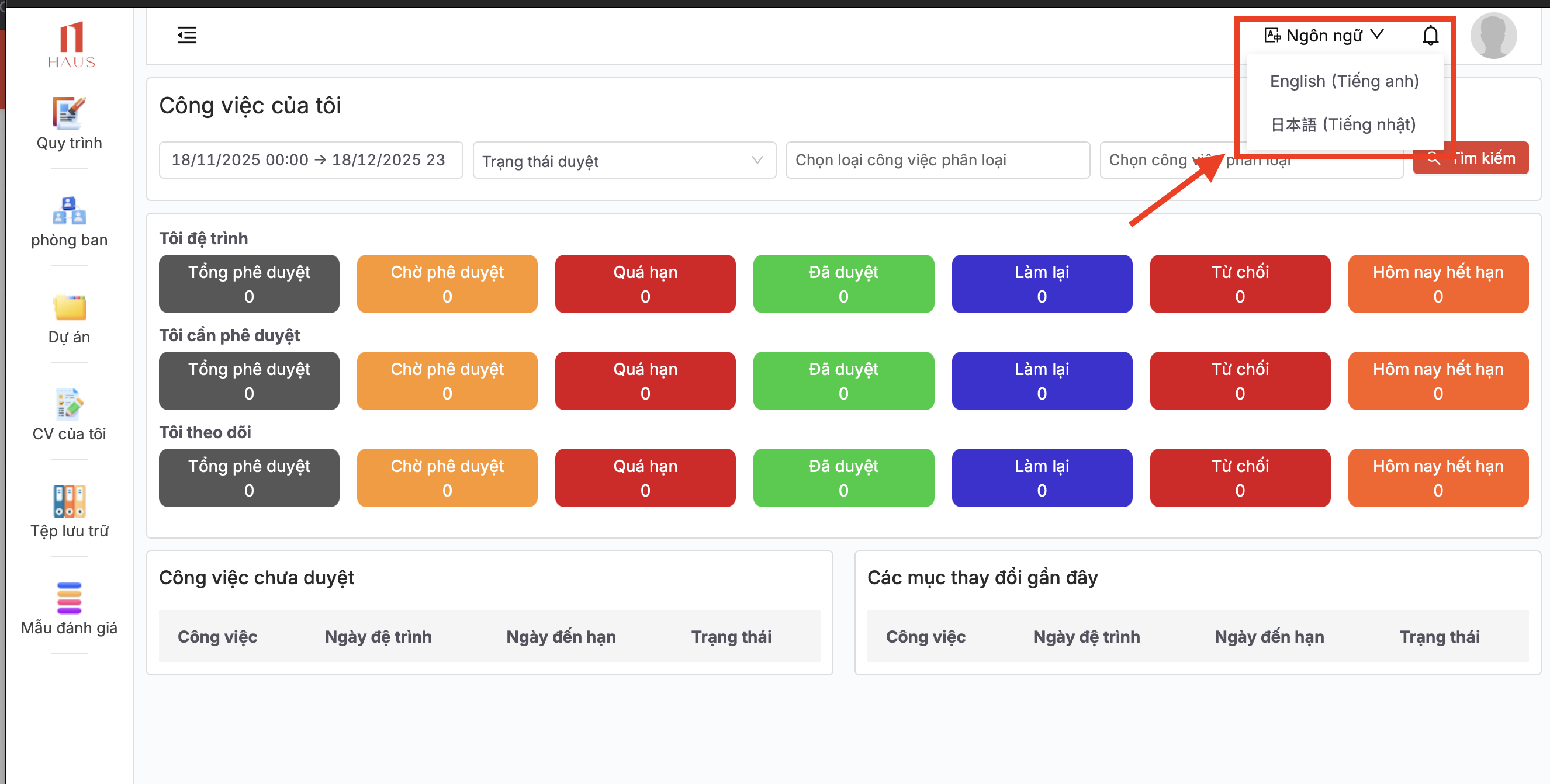Open the Dự án folder icon
Viewport: 1550px width, 784px height.
pyautogui.click(x=69, y=307)
